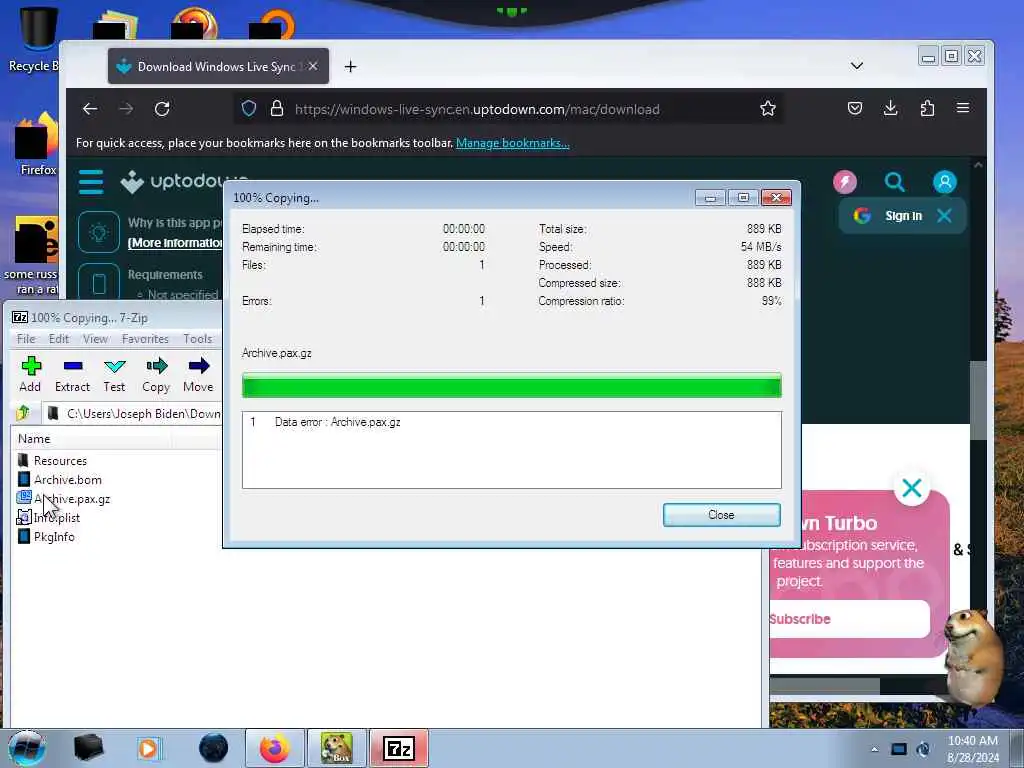Click the Pocket save icon

click(855, 108)
